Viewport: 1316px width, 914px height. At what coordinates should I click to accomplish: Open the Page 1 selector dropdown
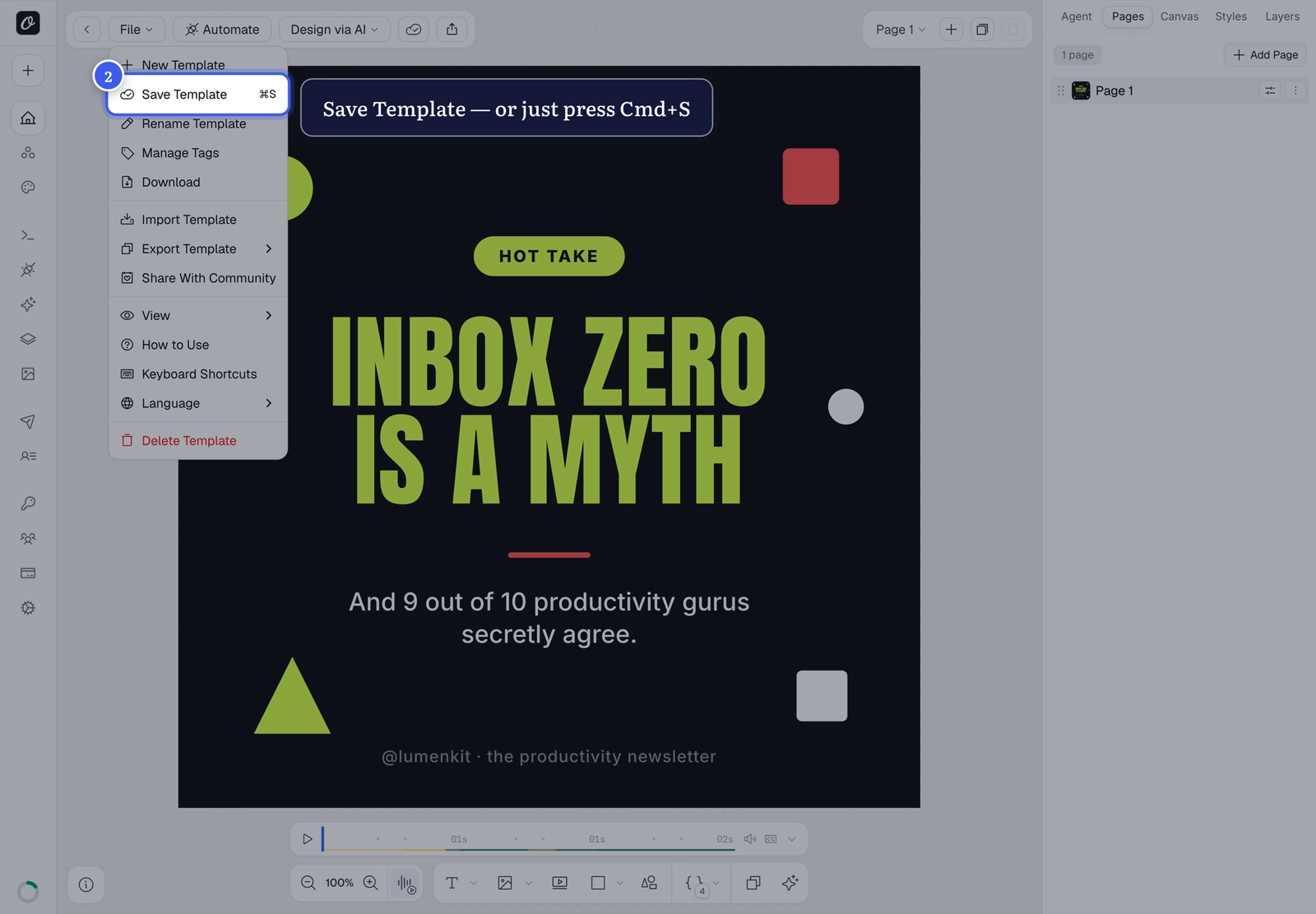point(900,30)
